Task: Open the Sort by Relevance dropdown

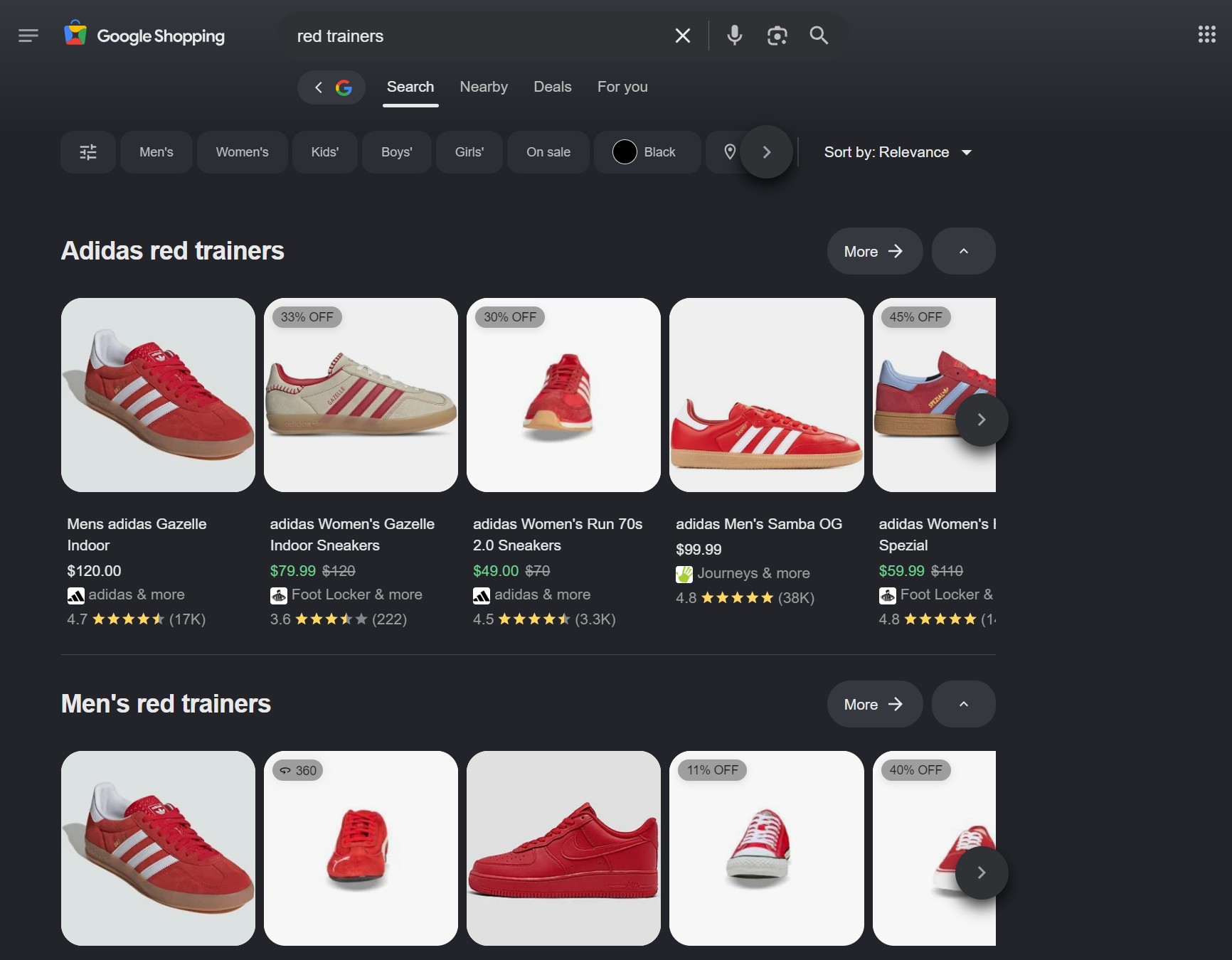Action: click(898, 152)
